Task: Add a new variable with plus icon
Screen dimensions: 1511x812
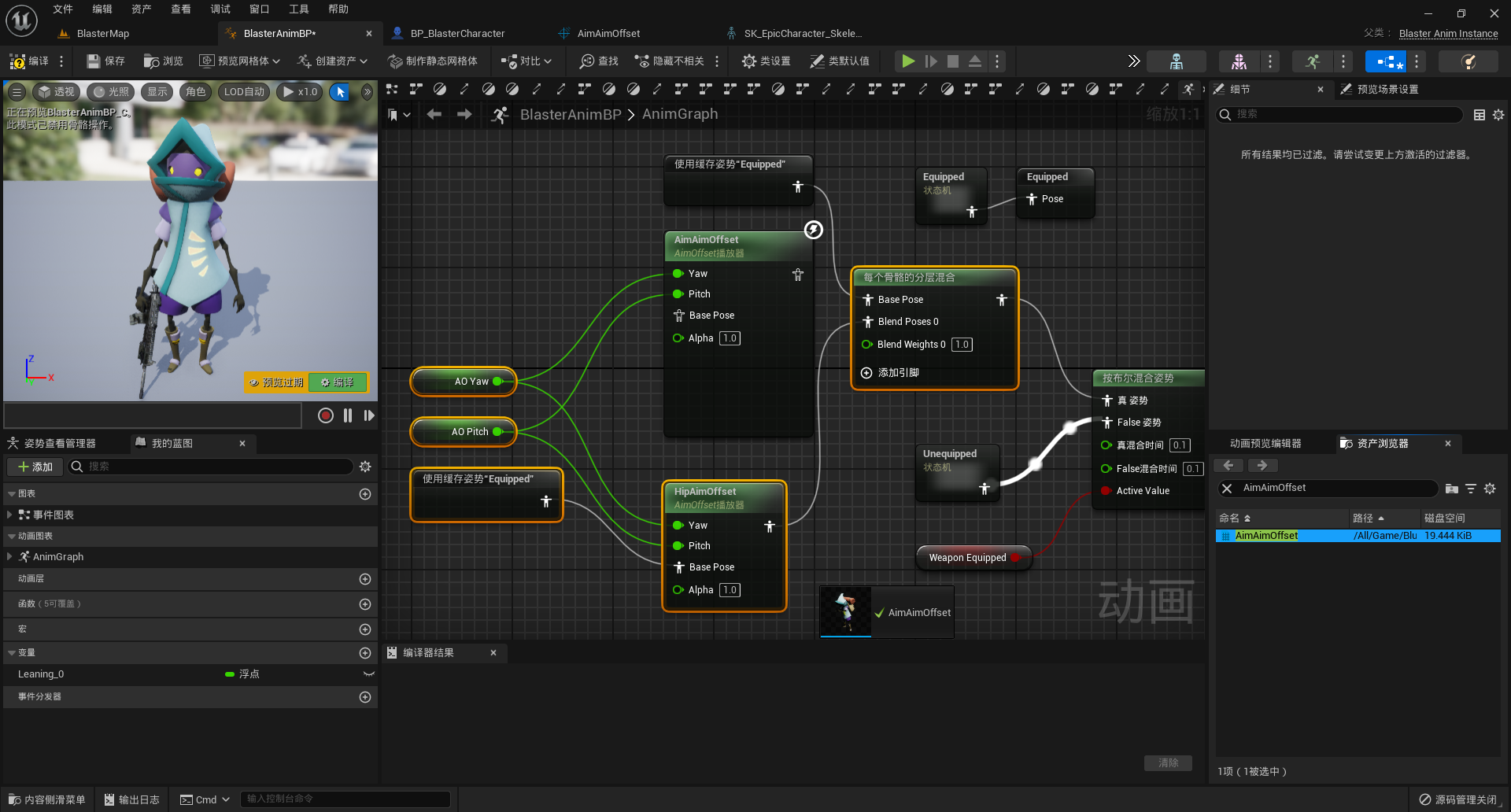Action: pos(365,653)
